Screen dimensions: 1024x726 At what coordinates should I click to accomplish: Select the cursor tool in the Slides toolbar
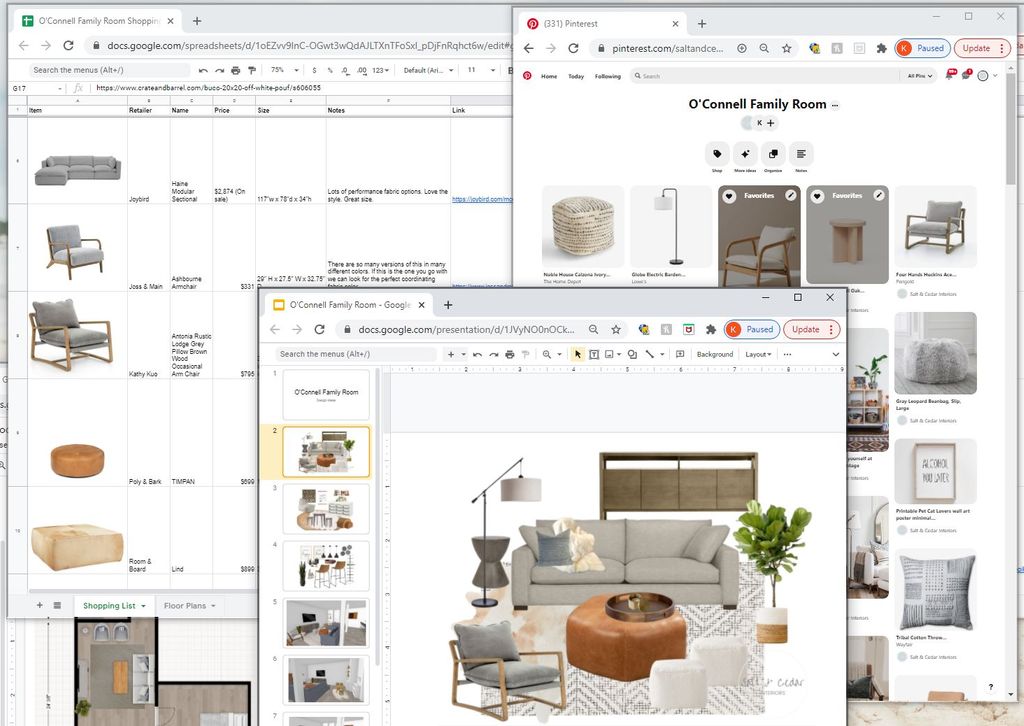(x=577, y=354)
